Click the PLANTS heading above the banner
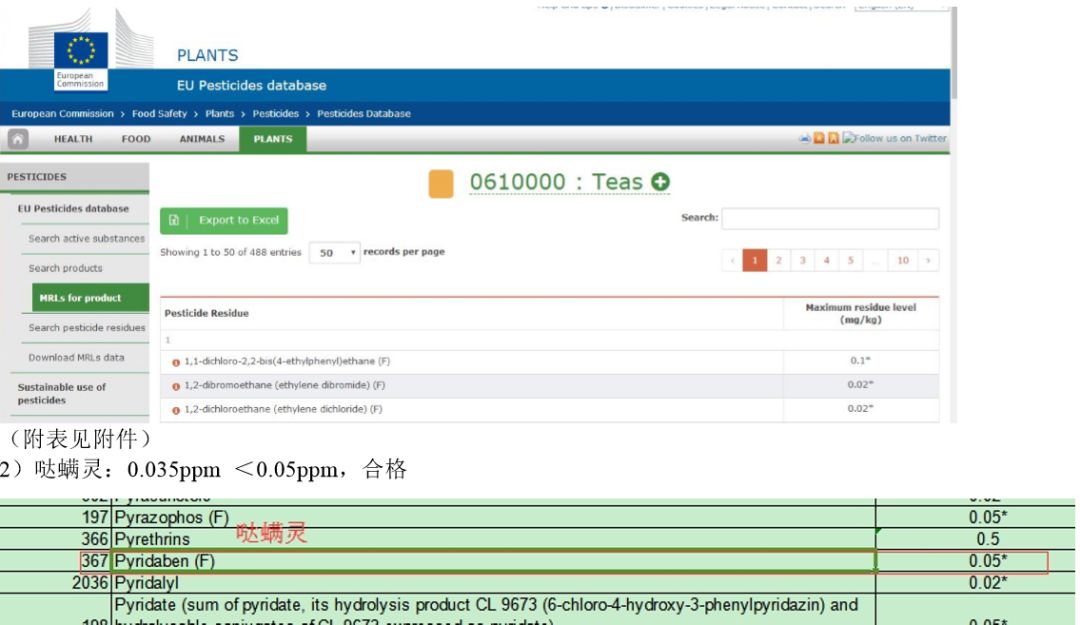 (207, 55)
